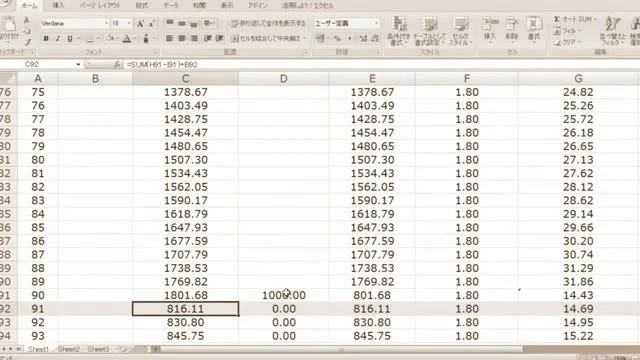Click the Fill Color bucket icon
640x360 pixels.
[x=109, y=39]
